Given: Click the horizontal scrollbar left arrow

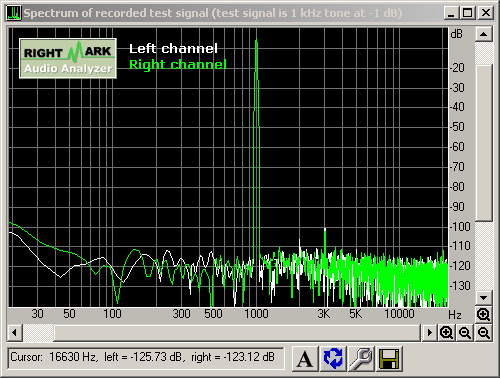Looking at the screenshot, I should (14, 332).
